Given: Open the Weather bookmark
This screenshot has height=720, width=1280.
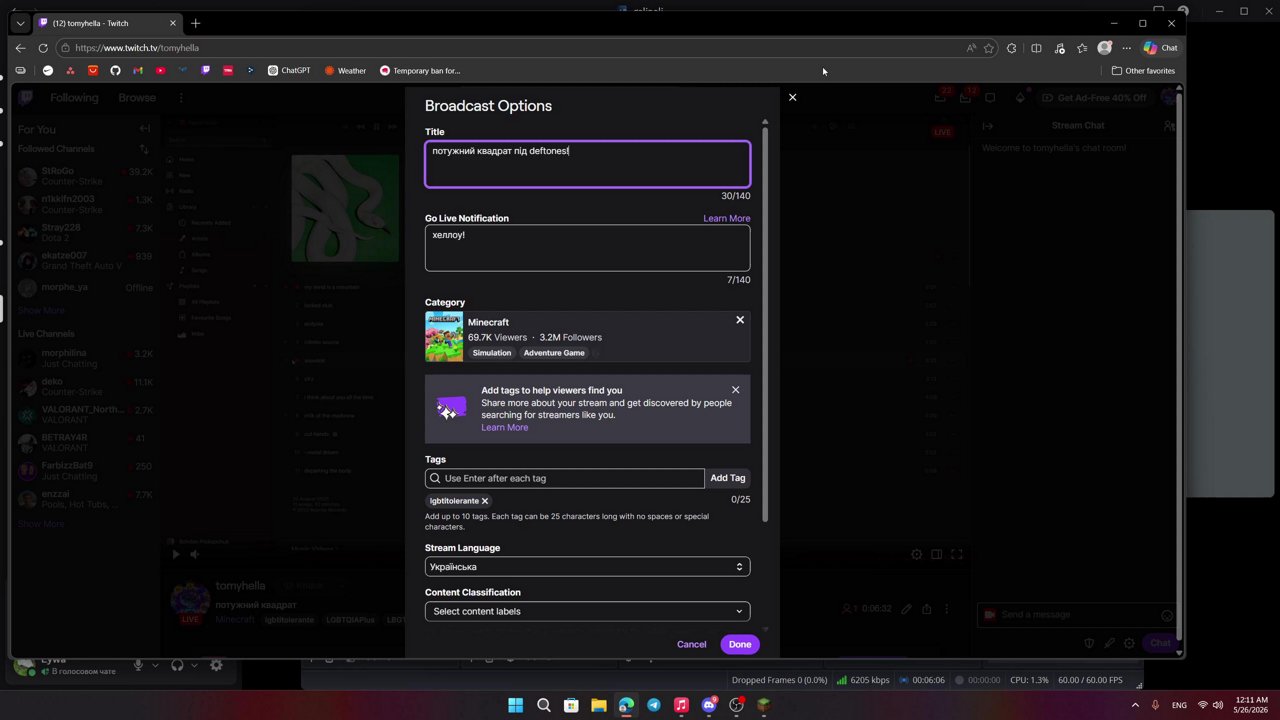Looking at the screenshot, I should [x=345, y=71].
